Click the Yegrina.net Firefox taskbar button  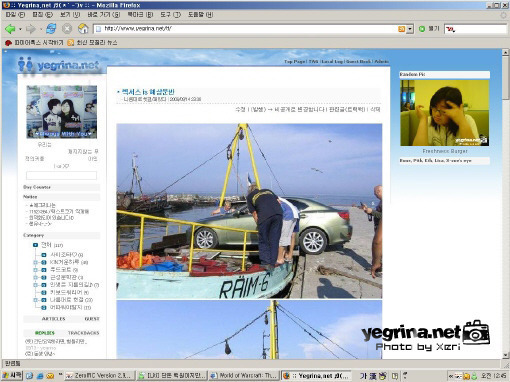316,376
